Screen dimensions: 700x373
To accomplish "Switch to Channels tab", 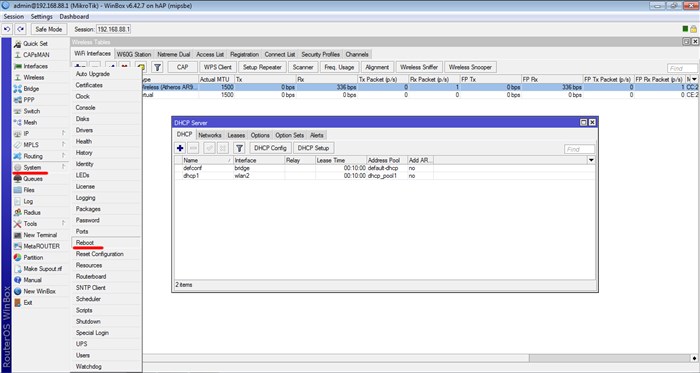I will coord(357,54).
